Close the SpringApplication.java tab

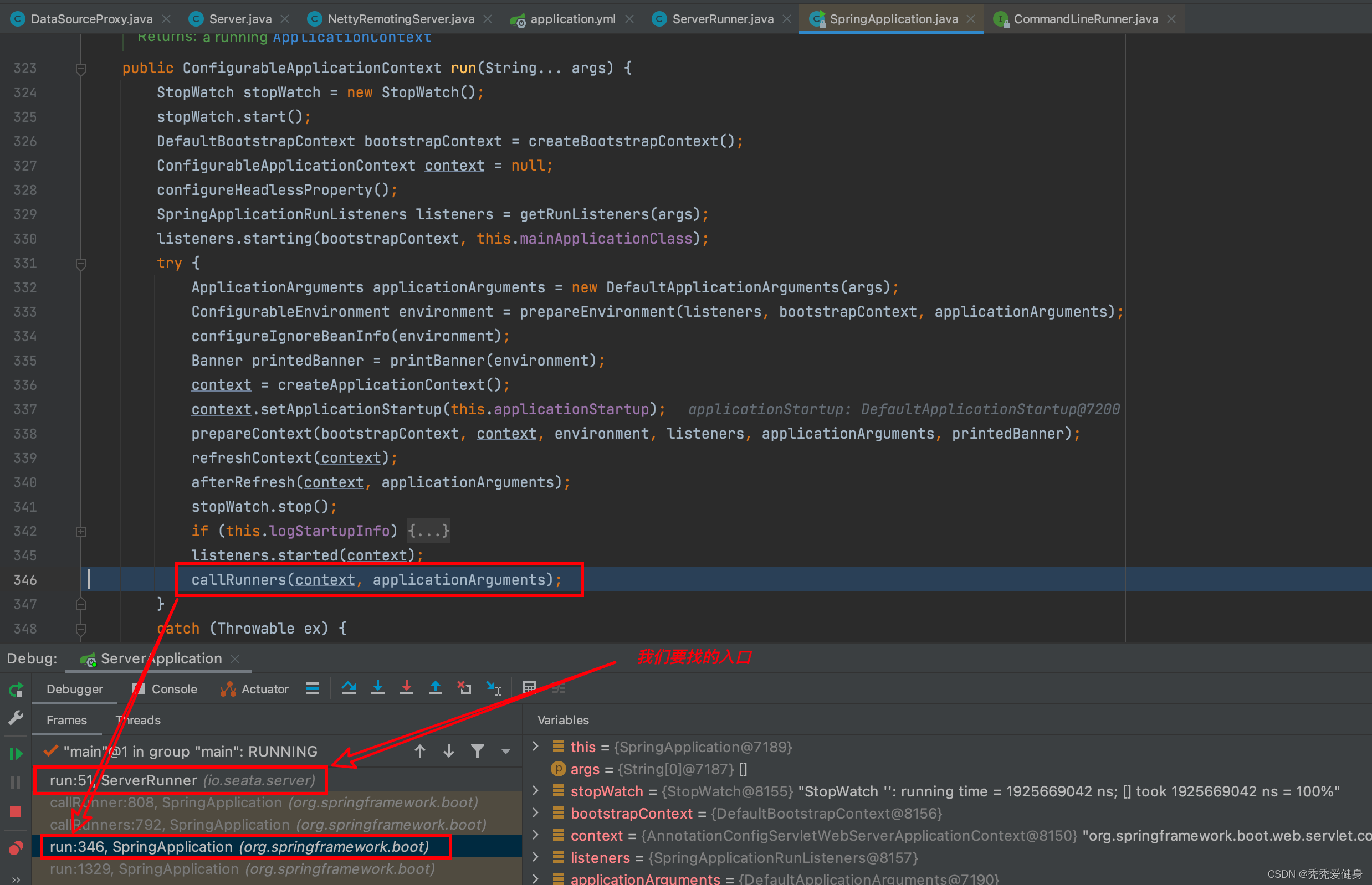coord(971,19)
